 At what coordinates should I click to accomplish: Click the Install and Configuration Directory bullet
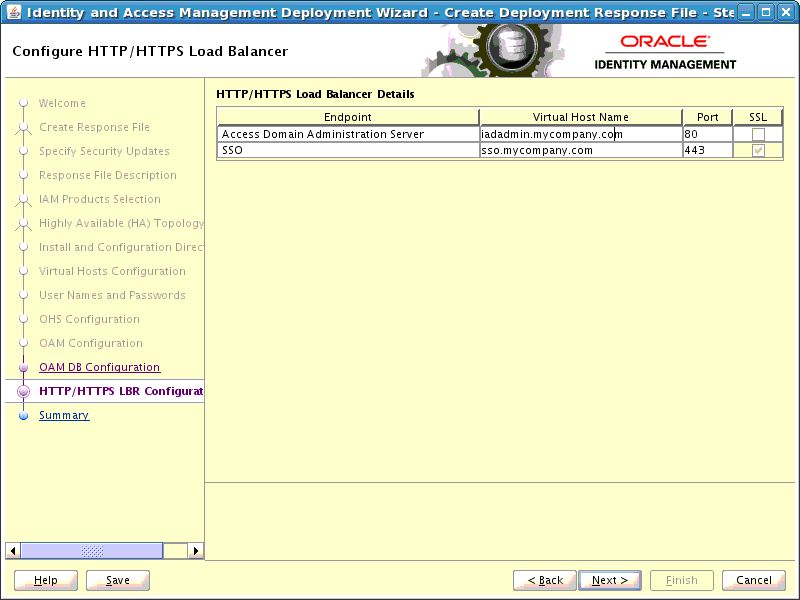(x=23, y=247)
